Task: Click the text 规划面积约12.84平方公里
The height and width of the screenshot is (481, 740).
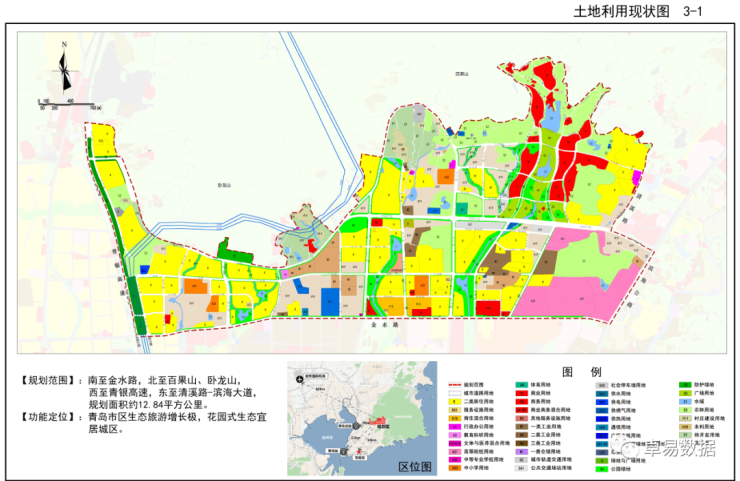Action: point(146,405)
